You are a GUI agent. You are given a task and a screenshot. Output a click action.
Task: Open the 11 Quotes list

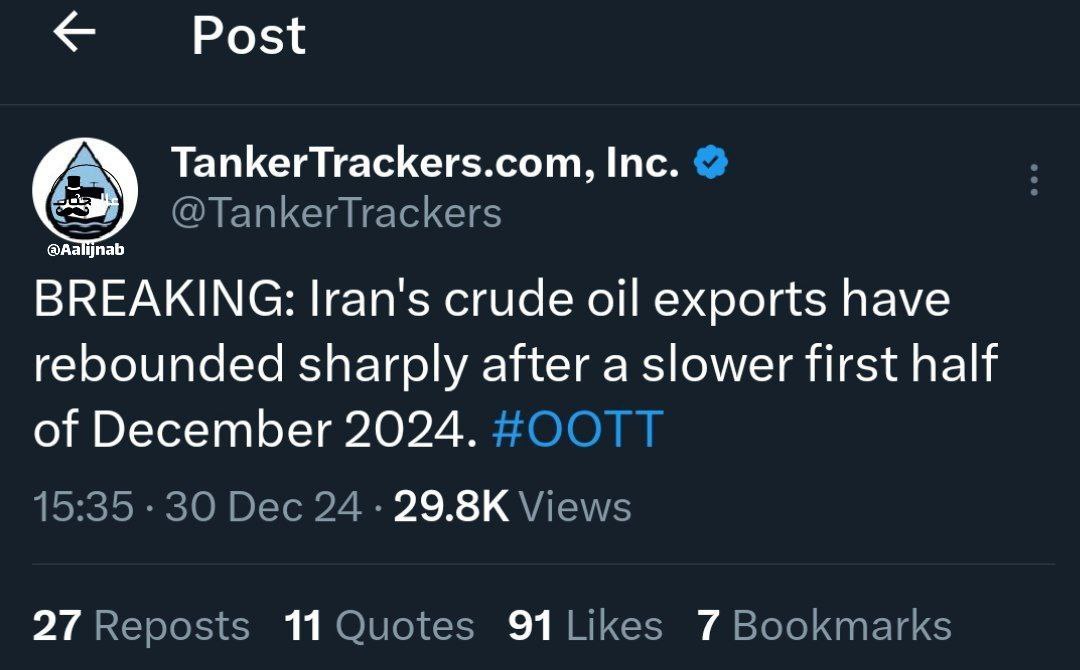tap(379, 626)
